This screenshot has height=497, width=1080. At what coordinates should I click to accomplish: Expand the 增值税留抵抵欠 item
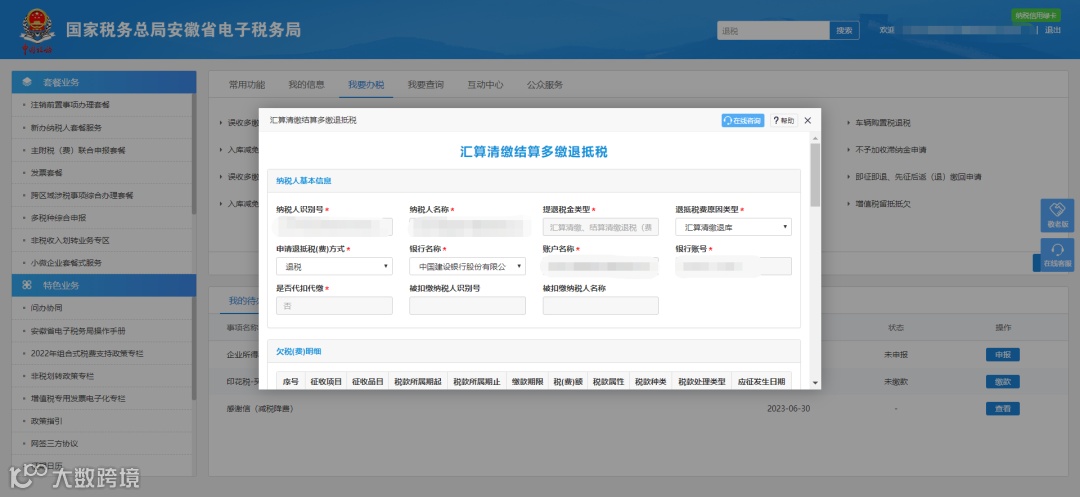pyautogui.click(x=882, y=204)
